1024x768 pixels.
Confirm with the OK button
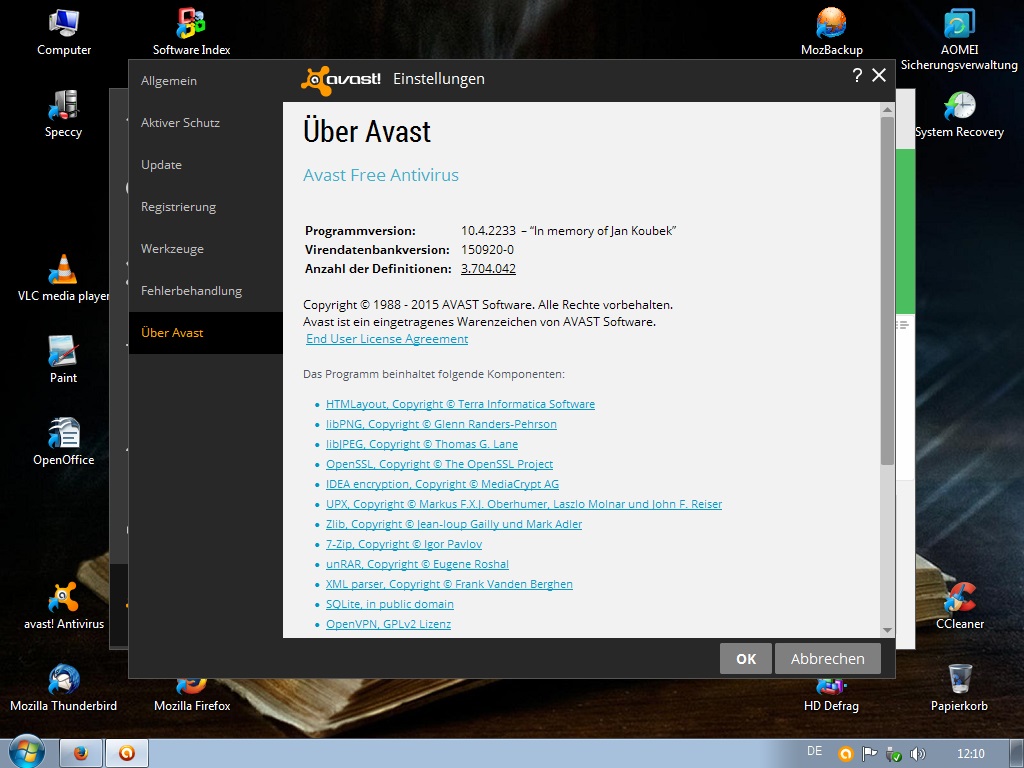tap(746, 658)
